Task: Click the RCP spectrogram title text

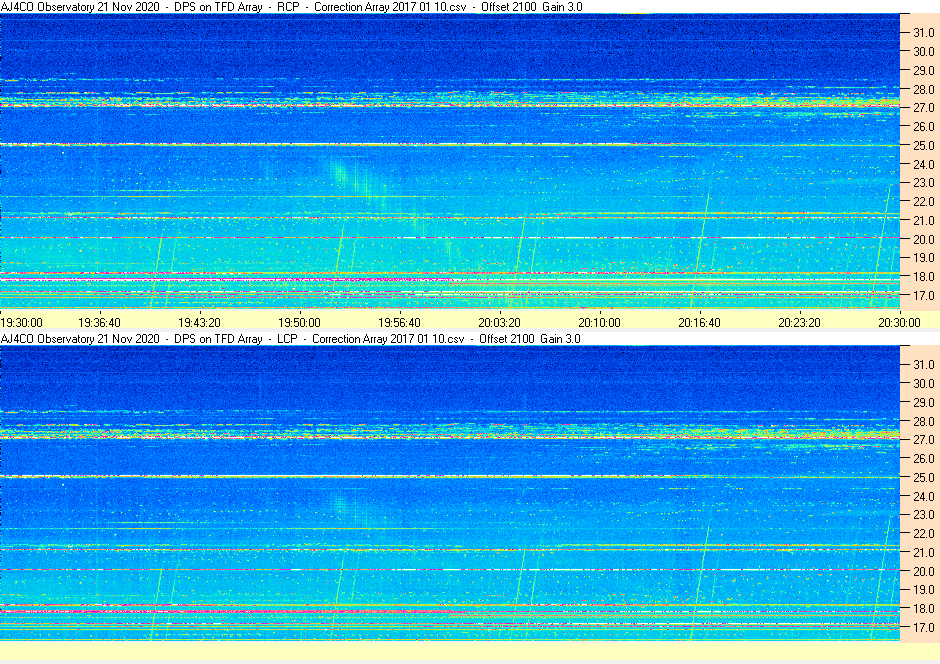Action: pos(291,7)
